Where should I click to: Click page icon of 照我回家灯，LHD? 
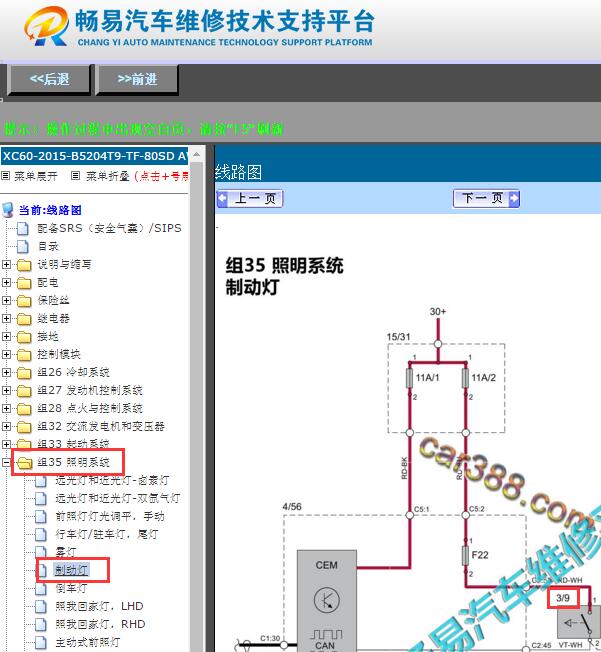(x=41, y=606)
